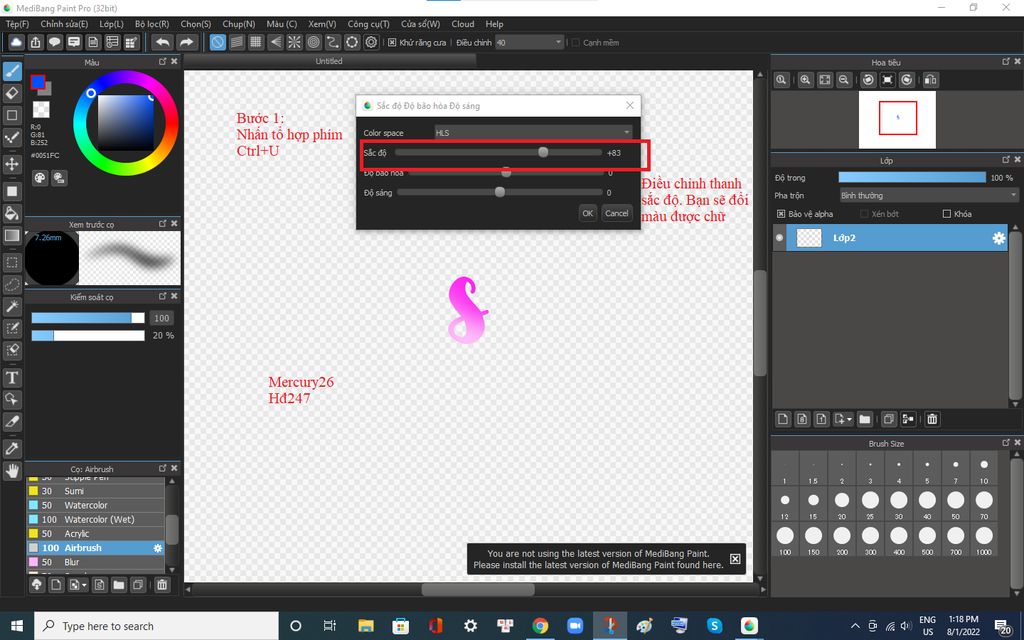The height and width of the screenshot is (640, 1024).
Task: Select the Gradient tool
Action: [12, 236]
